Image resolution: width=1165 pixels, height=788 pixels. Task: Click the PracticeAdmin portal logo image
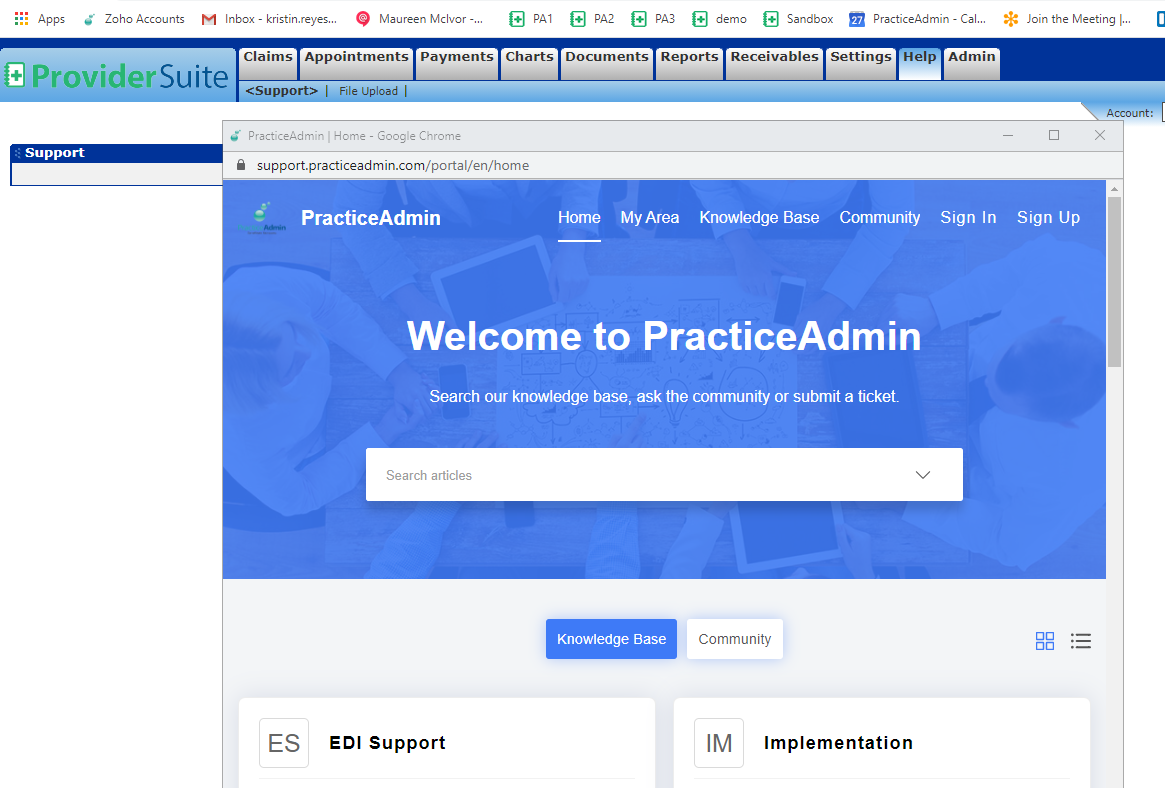click(x=262, y=218)
